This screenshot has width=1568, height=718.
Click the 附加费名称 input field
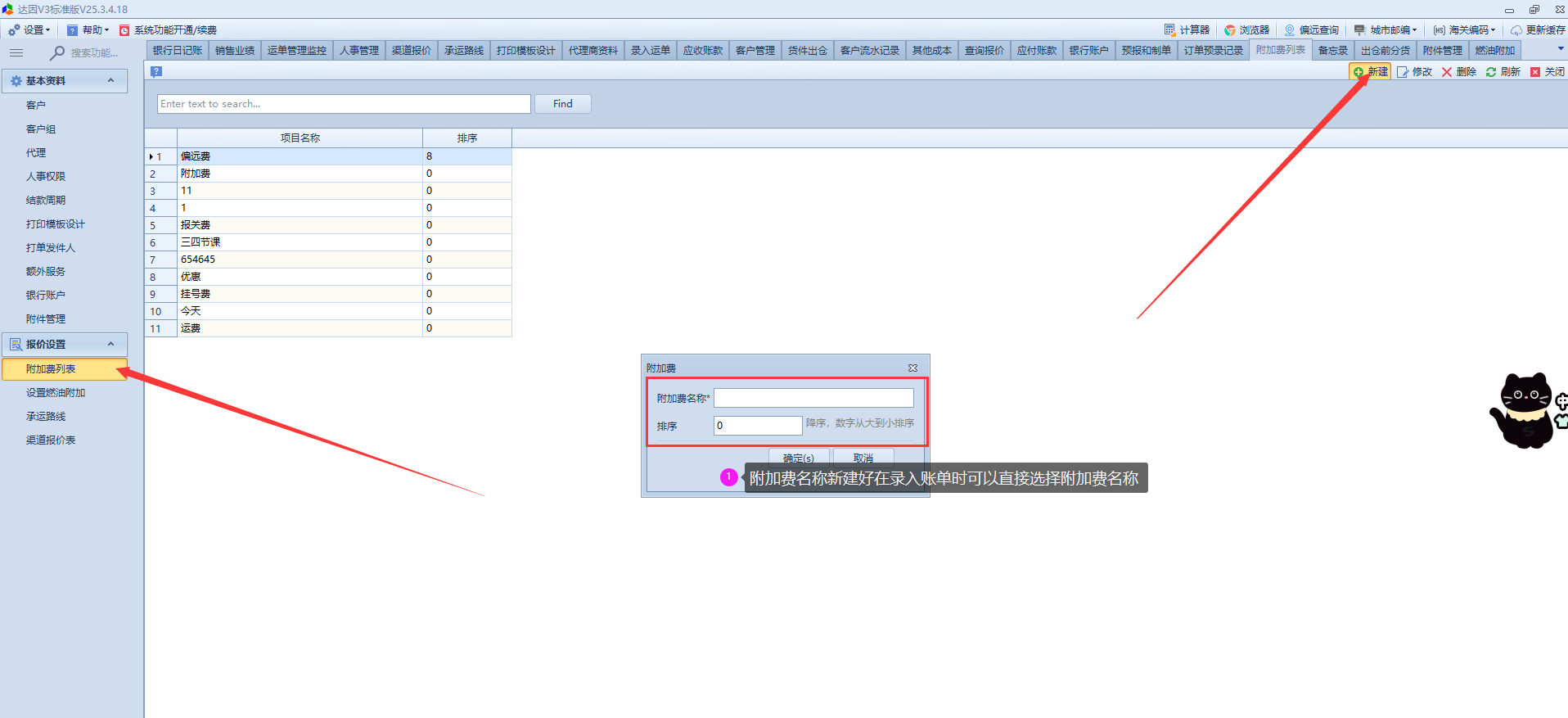813,398
